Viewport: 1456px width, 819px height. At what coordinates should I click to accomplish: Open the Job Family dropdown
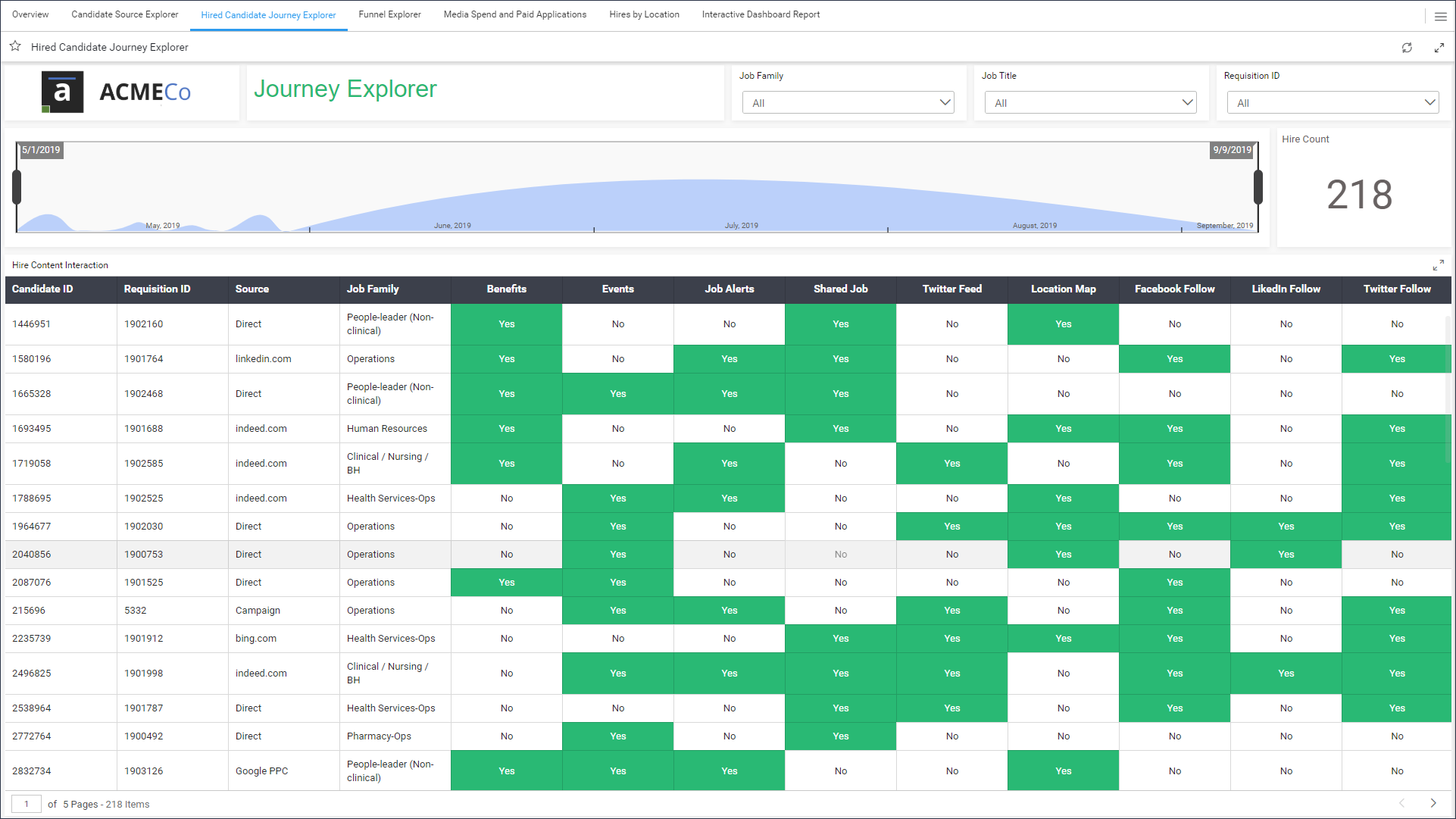pyautogui.click(x=848, y=103)
